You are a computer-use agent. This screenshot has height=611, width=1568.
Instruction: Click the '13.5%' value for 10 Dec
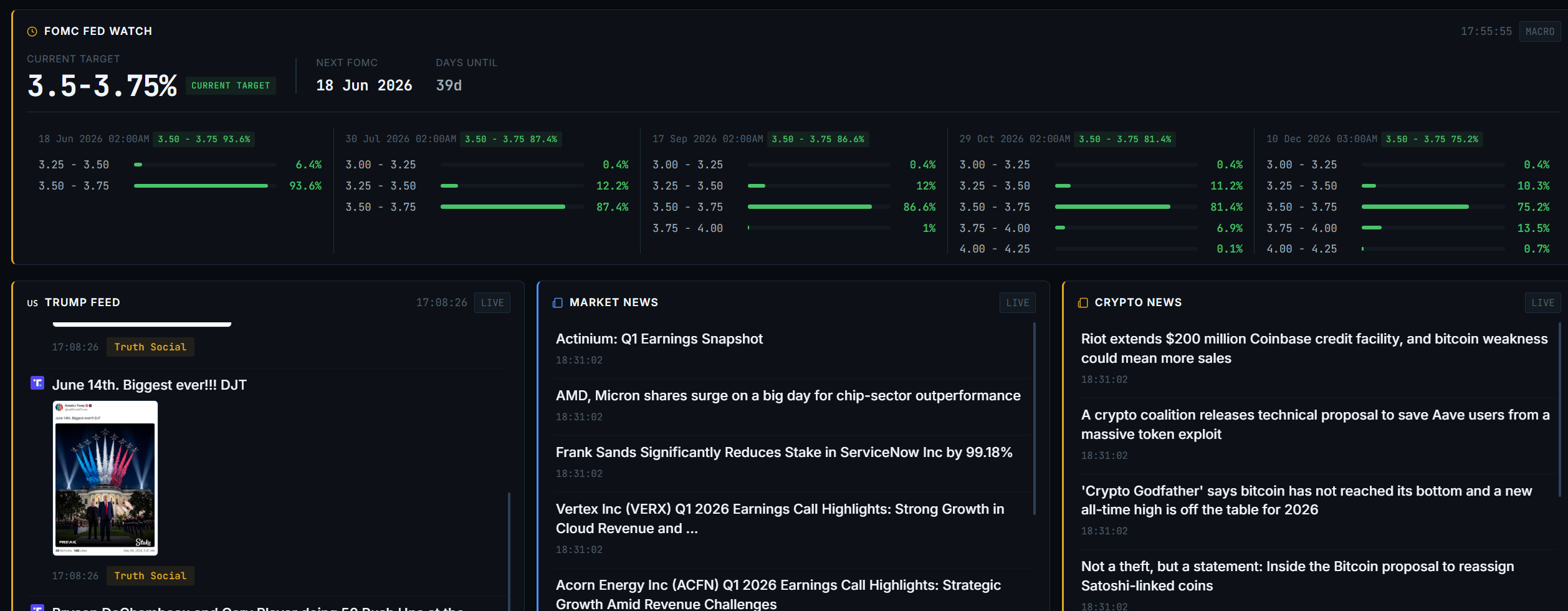coord(1534,228)
